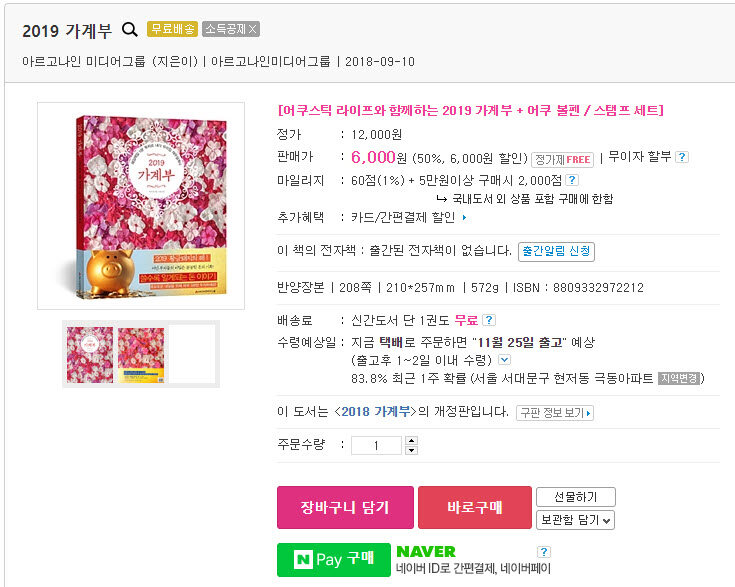Click the 장바구니 담기 button
Screen dimensions: 735x587
(345, 507)
